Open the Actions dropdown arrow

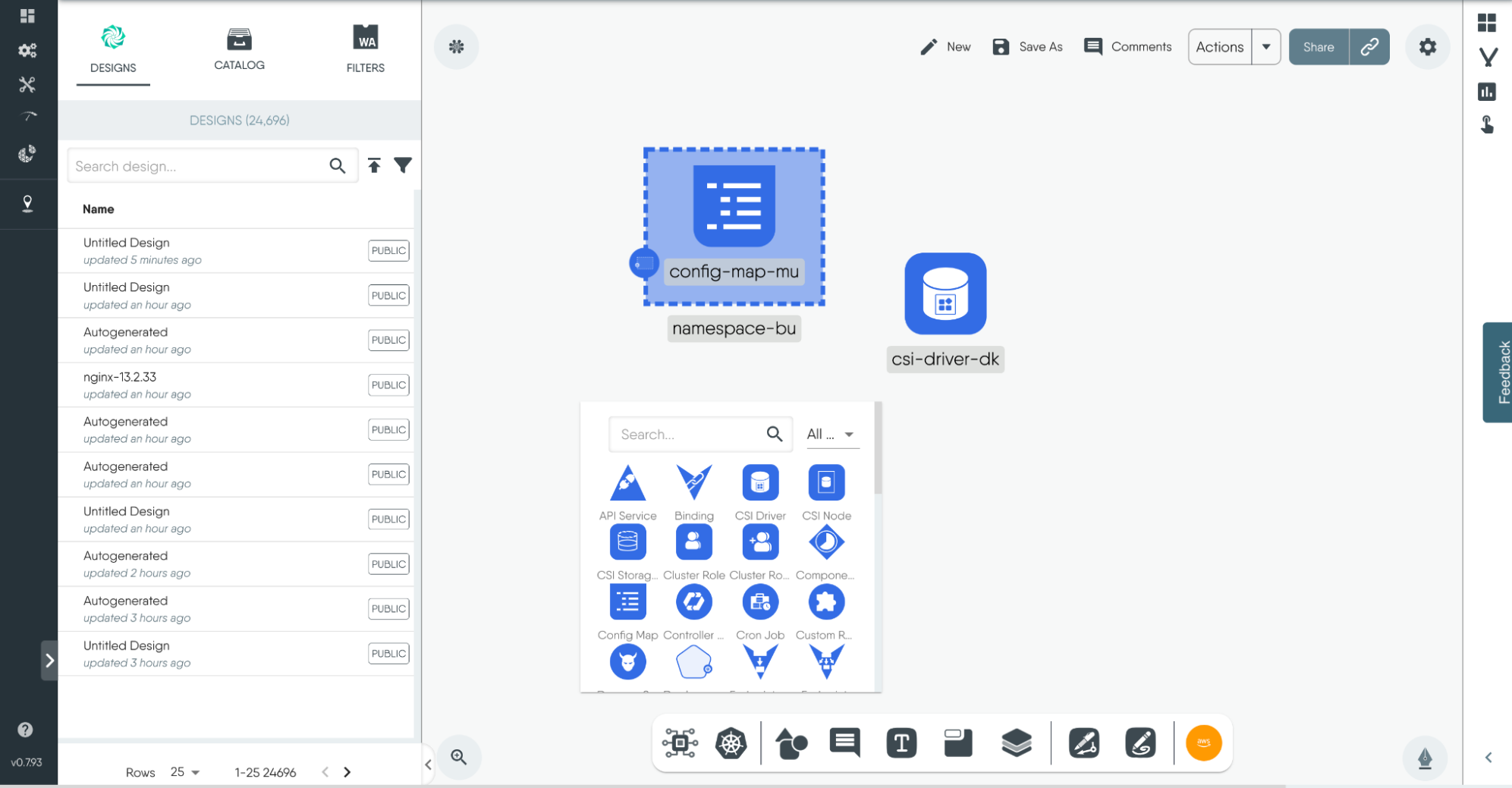tap(1265, 47)
